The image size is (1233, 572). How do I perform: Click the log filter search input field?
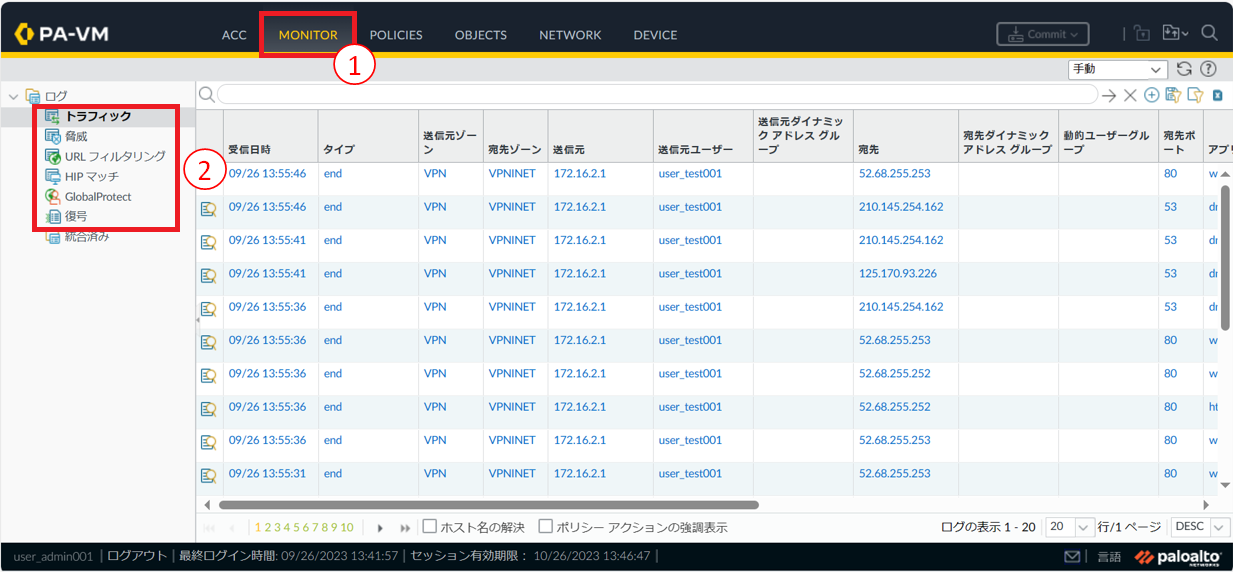[x=656, y=95]
